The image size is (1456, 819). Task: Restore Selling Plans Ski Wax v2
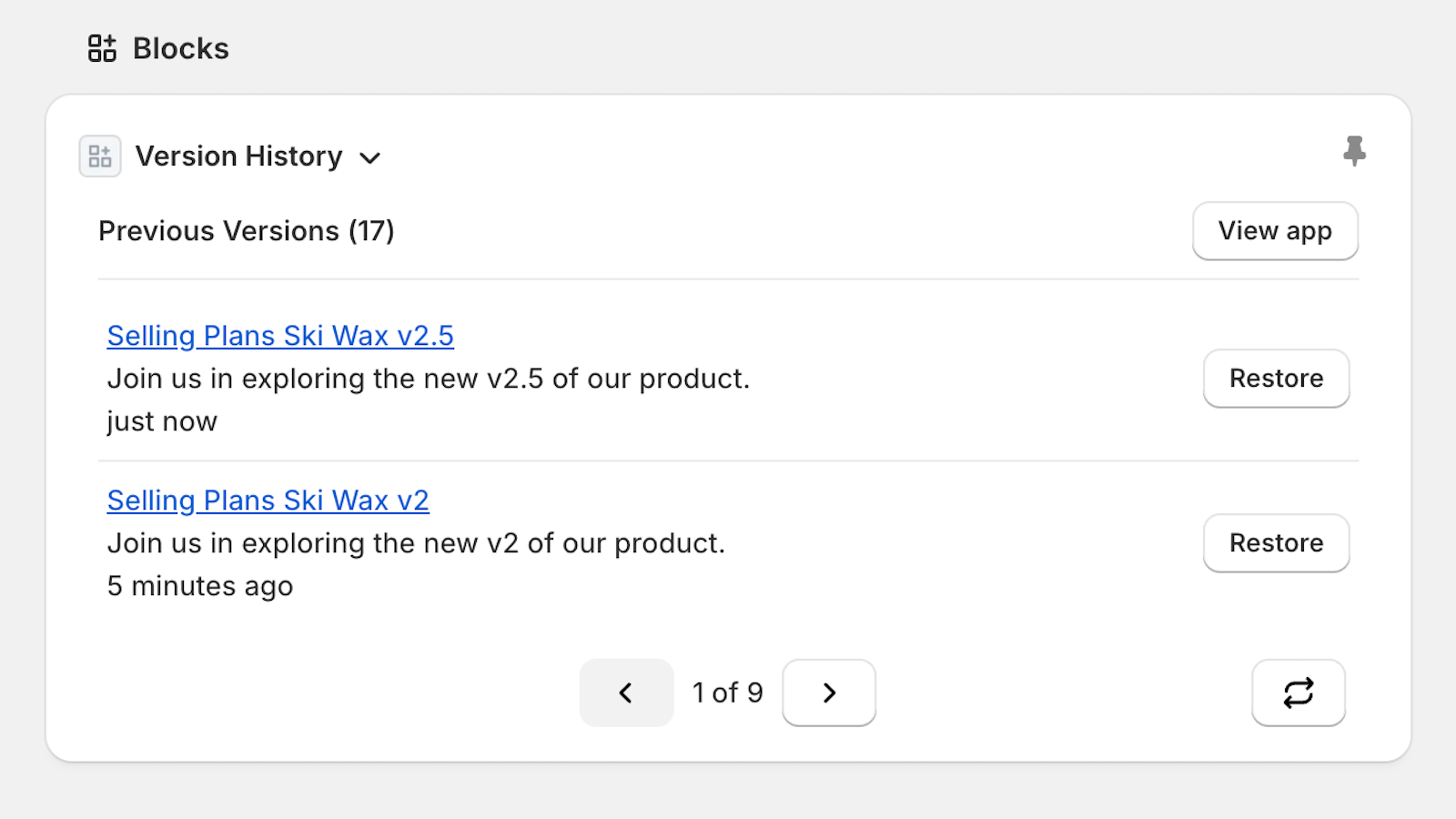[1276, 543]
